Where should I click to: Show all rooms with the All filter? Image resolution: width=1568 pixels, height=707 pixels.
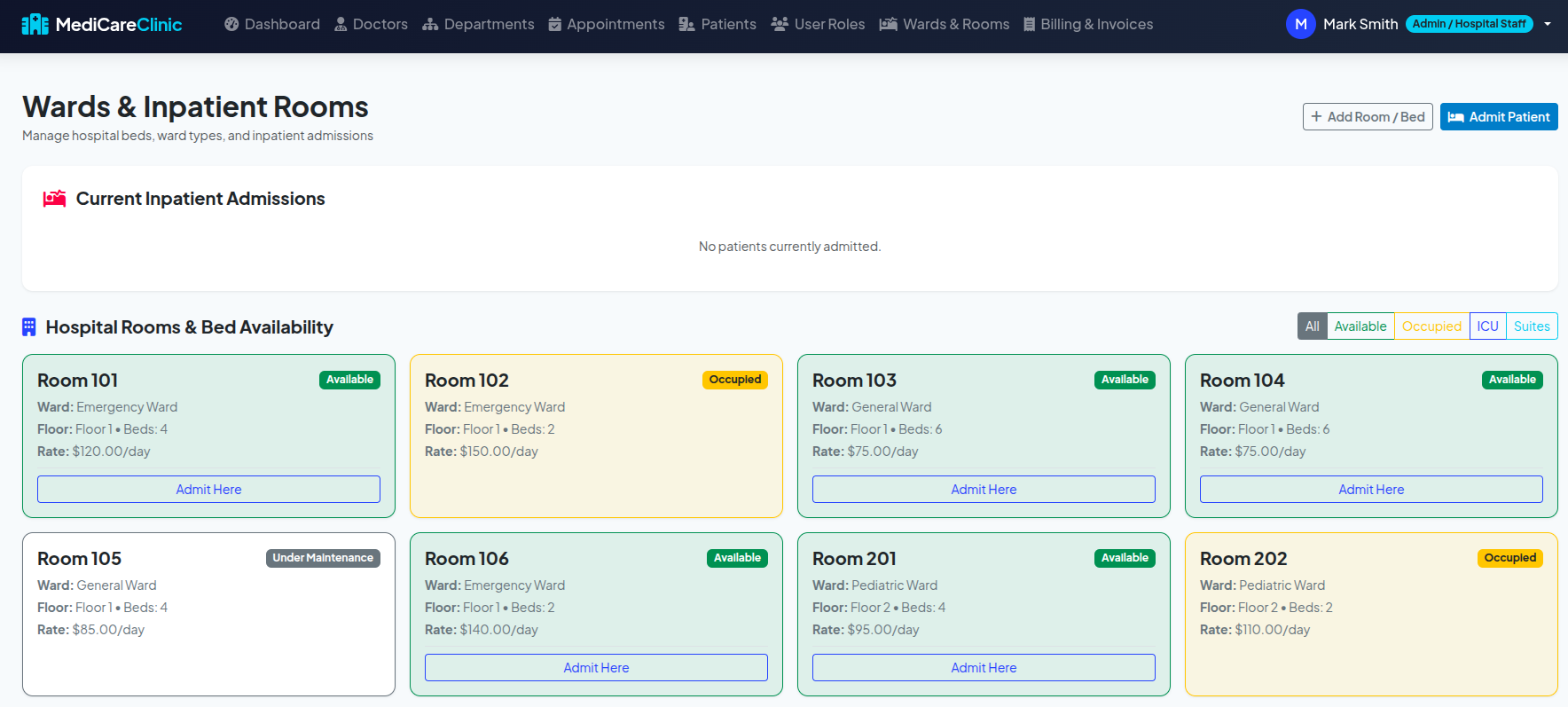pos(1313,326)
